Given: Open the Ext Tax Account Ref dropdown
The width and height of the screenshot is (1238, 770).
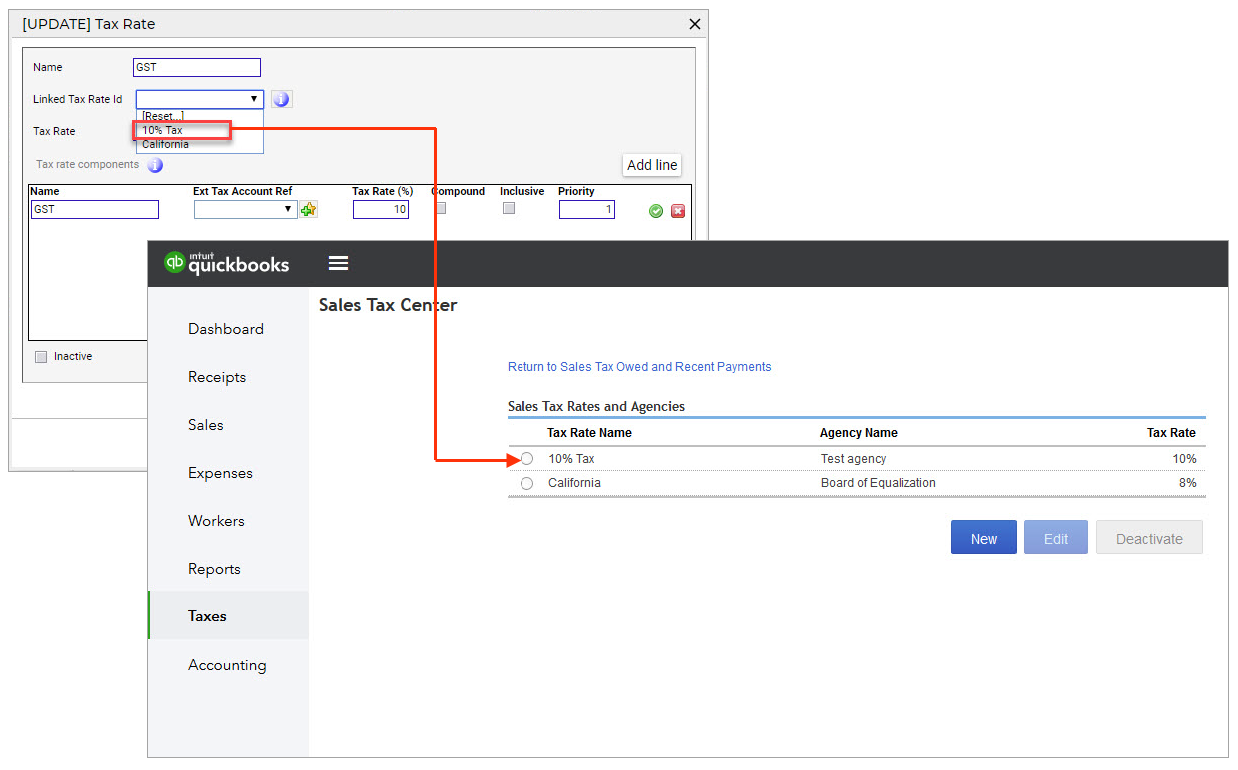Looking at the screenshot, I should pyautogui.click(x=246, y=209).
